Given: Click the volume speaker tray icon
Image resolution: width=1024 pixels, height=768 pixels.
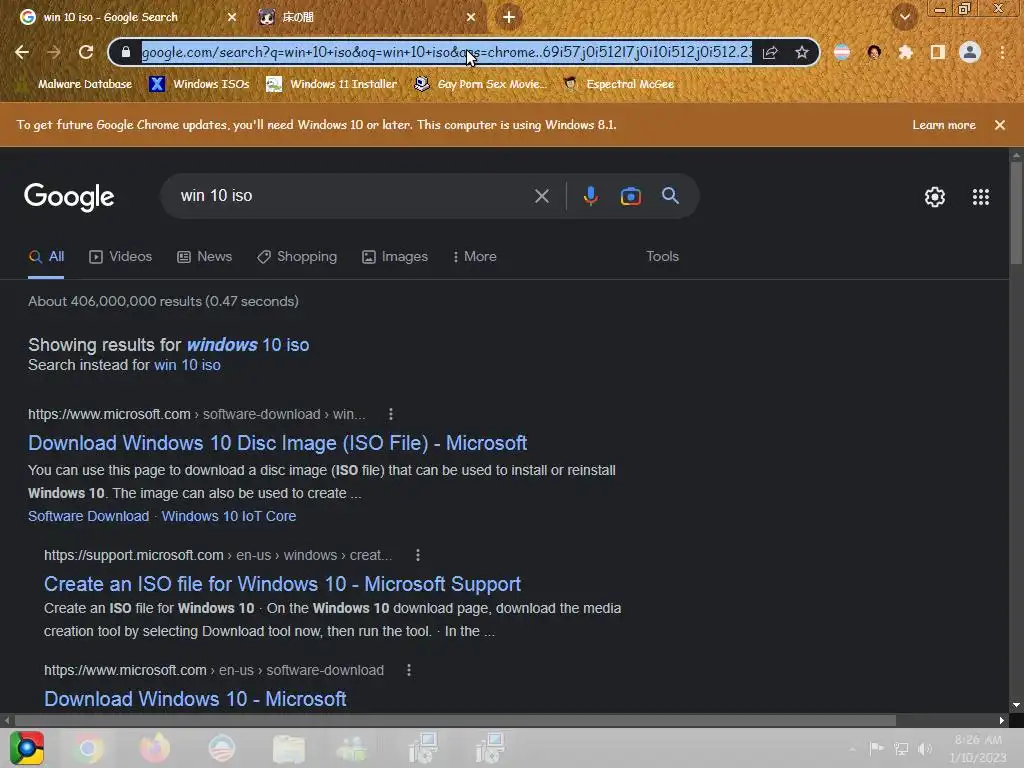Looking at the screenshot, I should tap(925, 749).
